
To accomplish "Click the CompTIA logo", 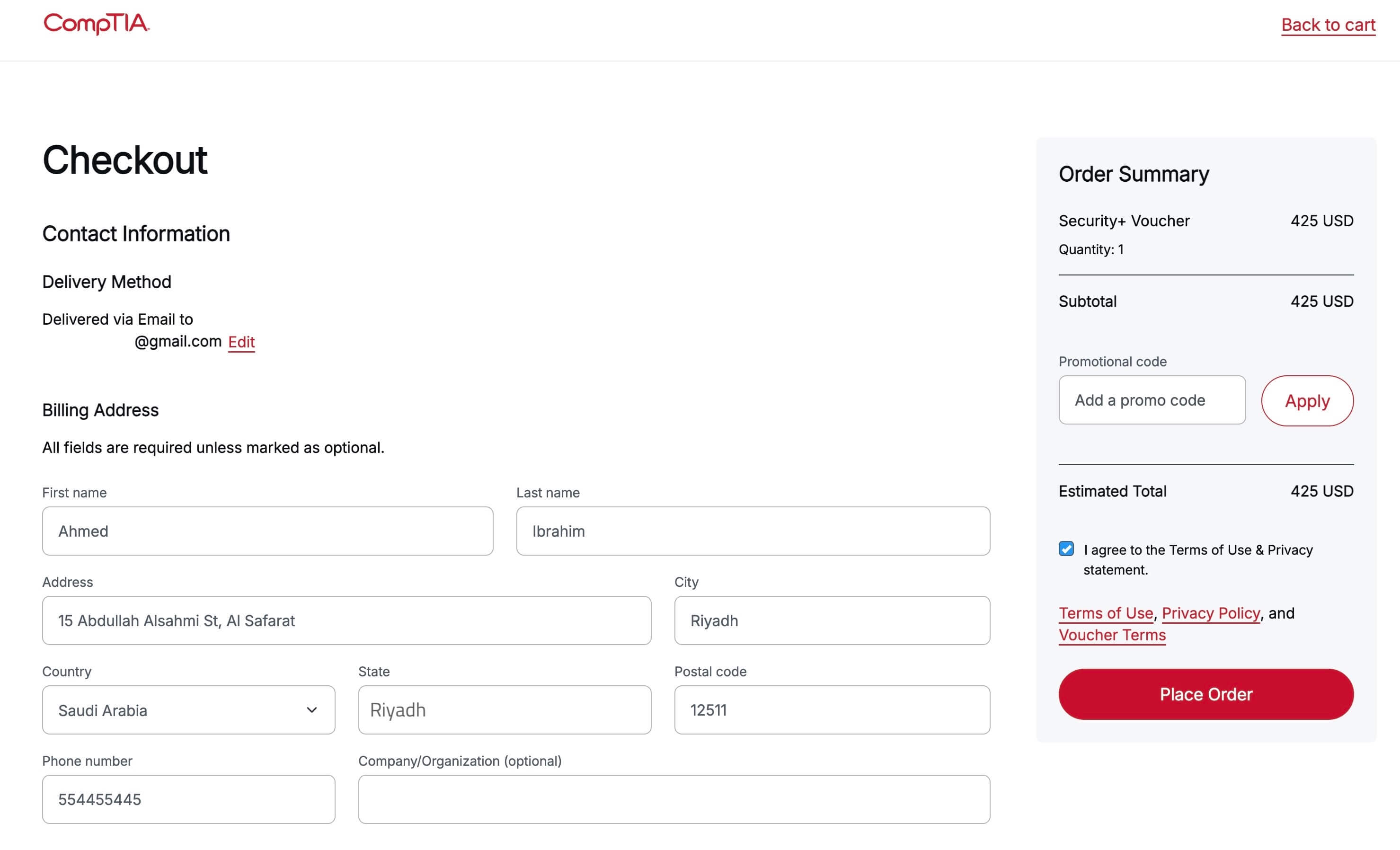I will pos(96,24).
